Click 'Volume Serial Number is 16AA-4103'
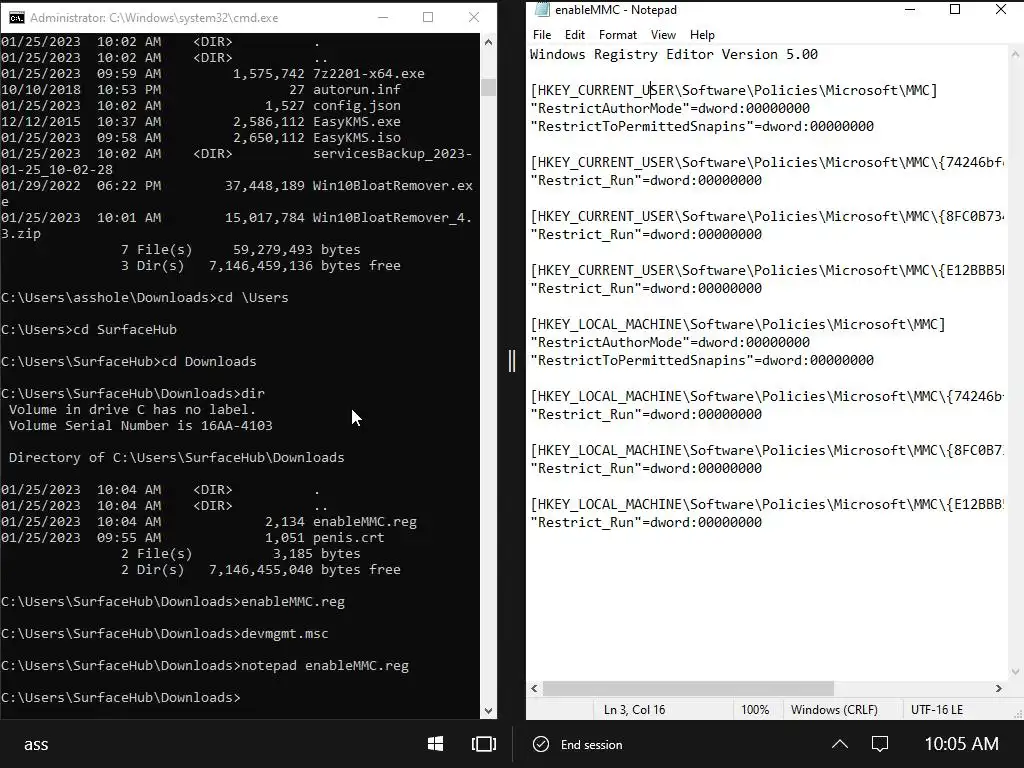Viewport: 1024px width, 768px height. [x=140, y=426]
